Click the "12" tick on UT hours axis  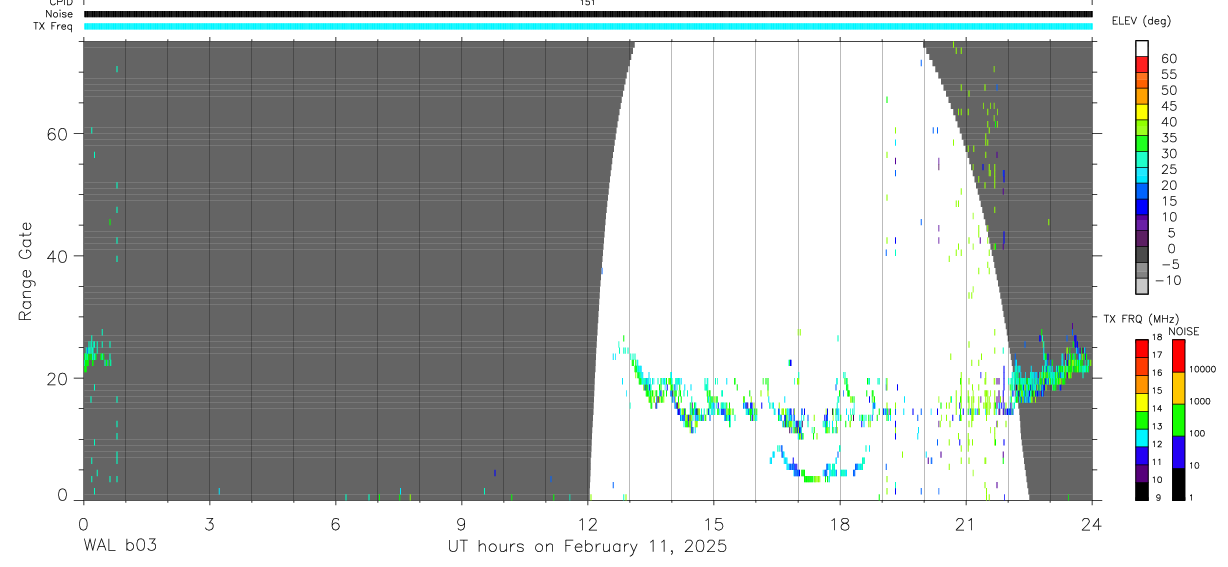(587, 524)
